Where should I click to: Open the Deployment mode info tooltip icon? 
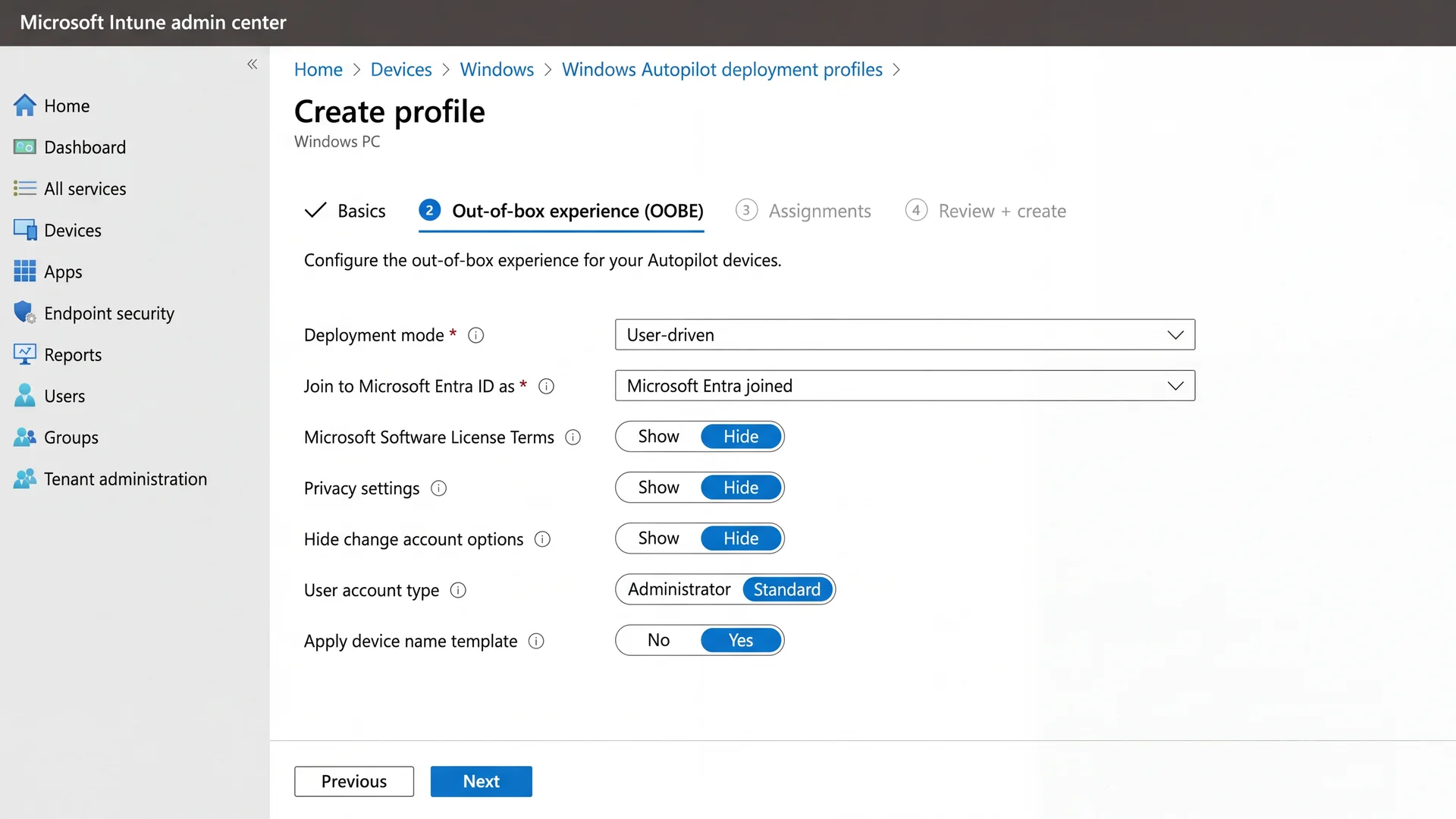coord(475,335)
